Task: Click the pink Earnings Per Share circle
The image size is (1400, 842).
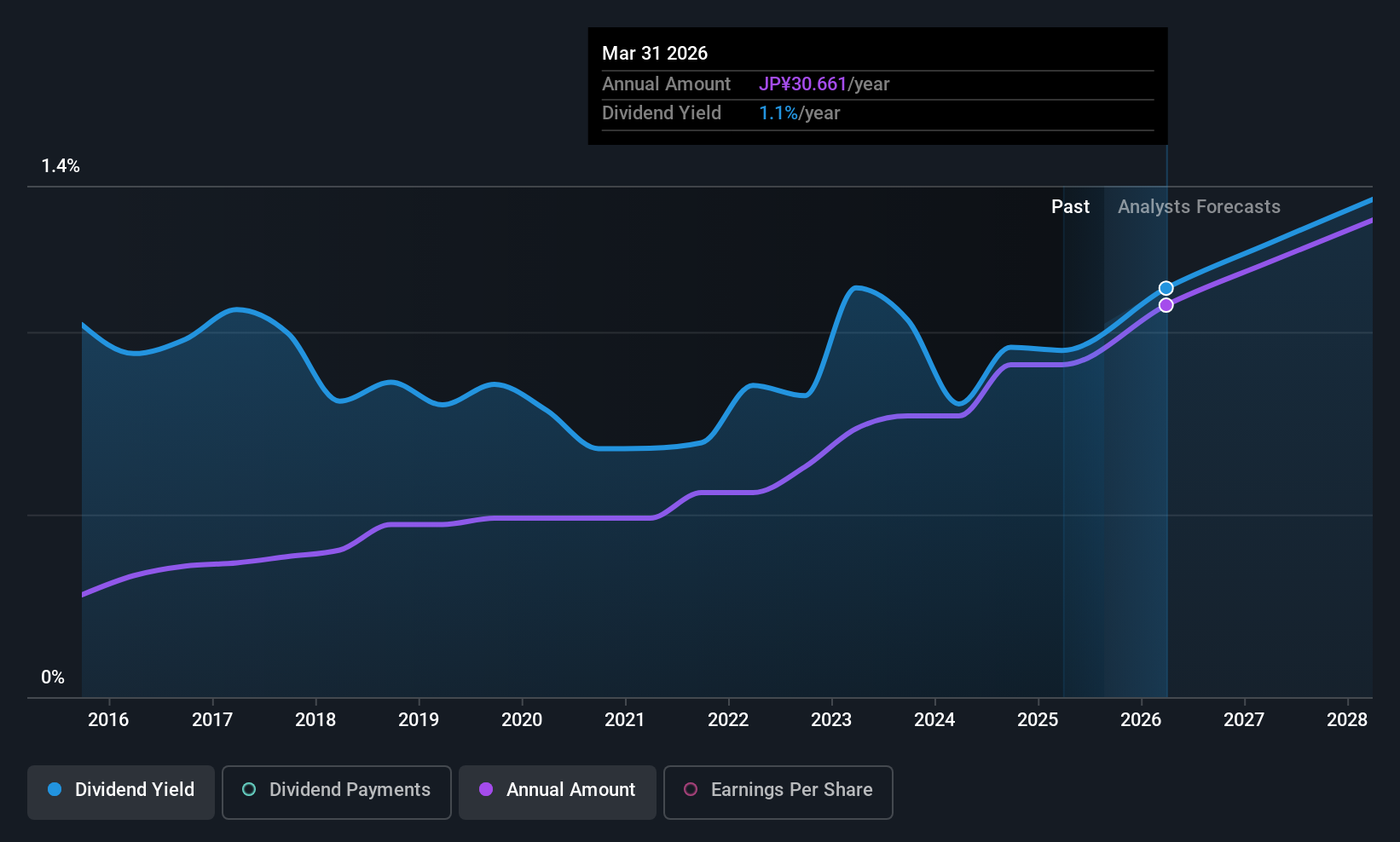Action: (691, 789)
